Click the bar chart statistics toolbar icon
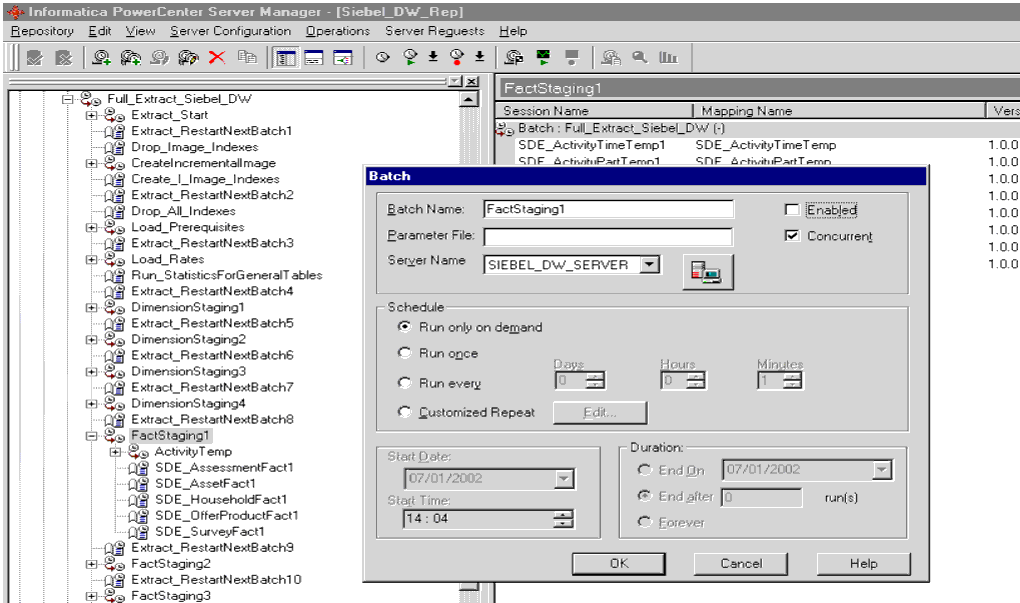Image resolution: width=1020 pixels, height=603 pixels. [x=668, y=57]
